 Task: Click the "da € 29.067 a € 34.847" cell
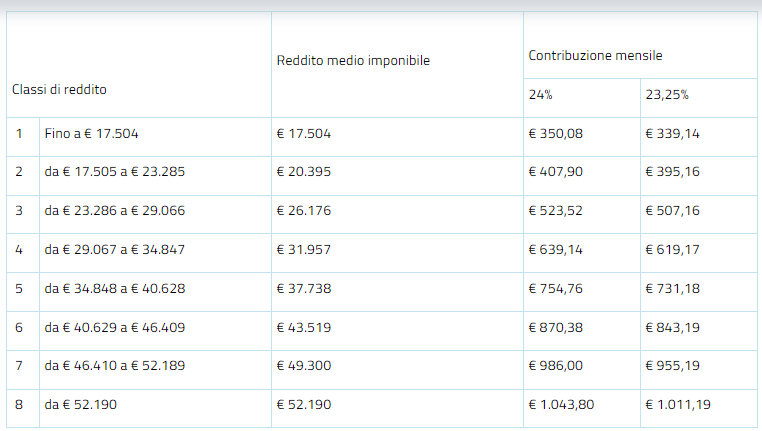click(114, 249)
